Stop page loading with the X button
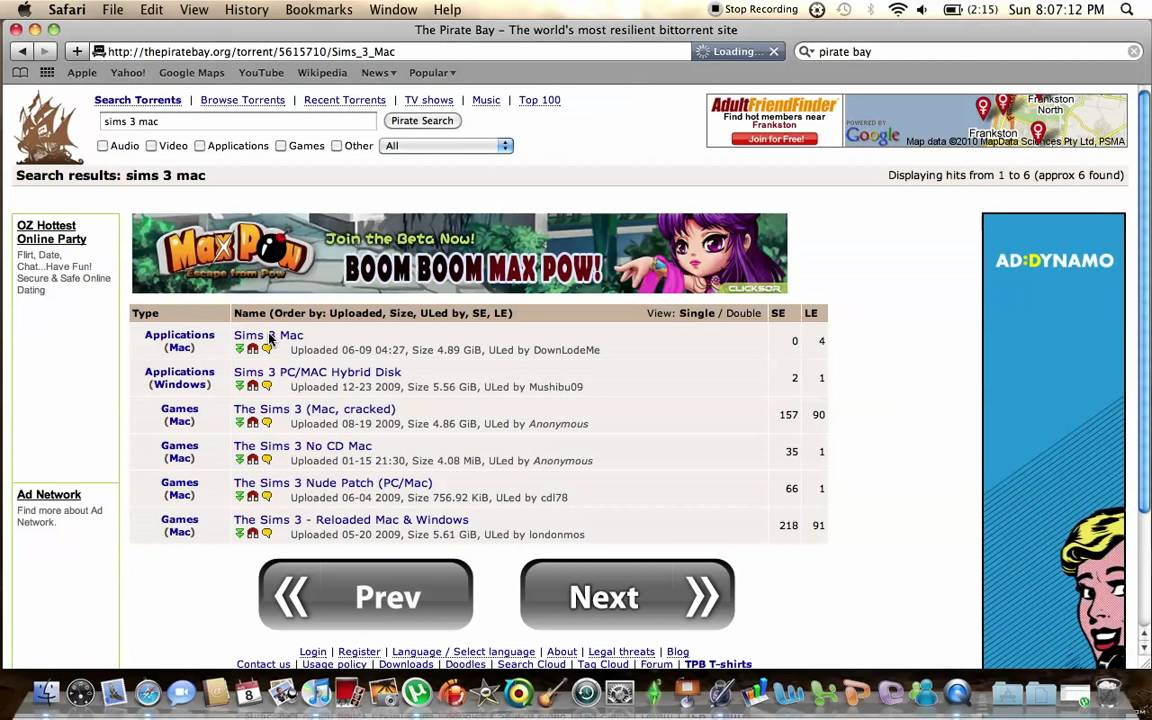This screenshot has width=1152, height=720. (774, 51)
